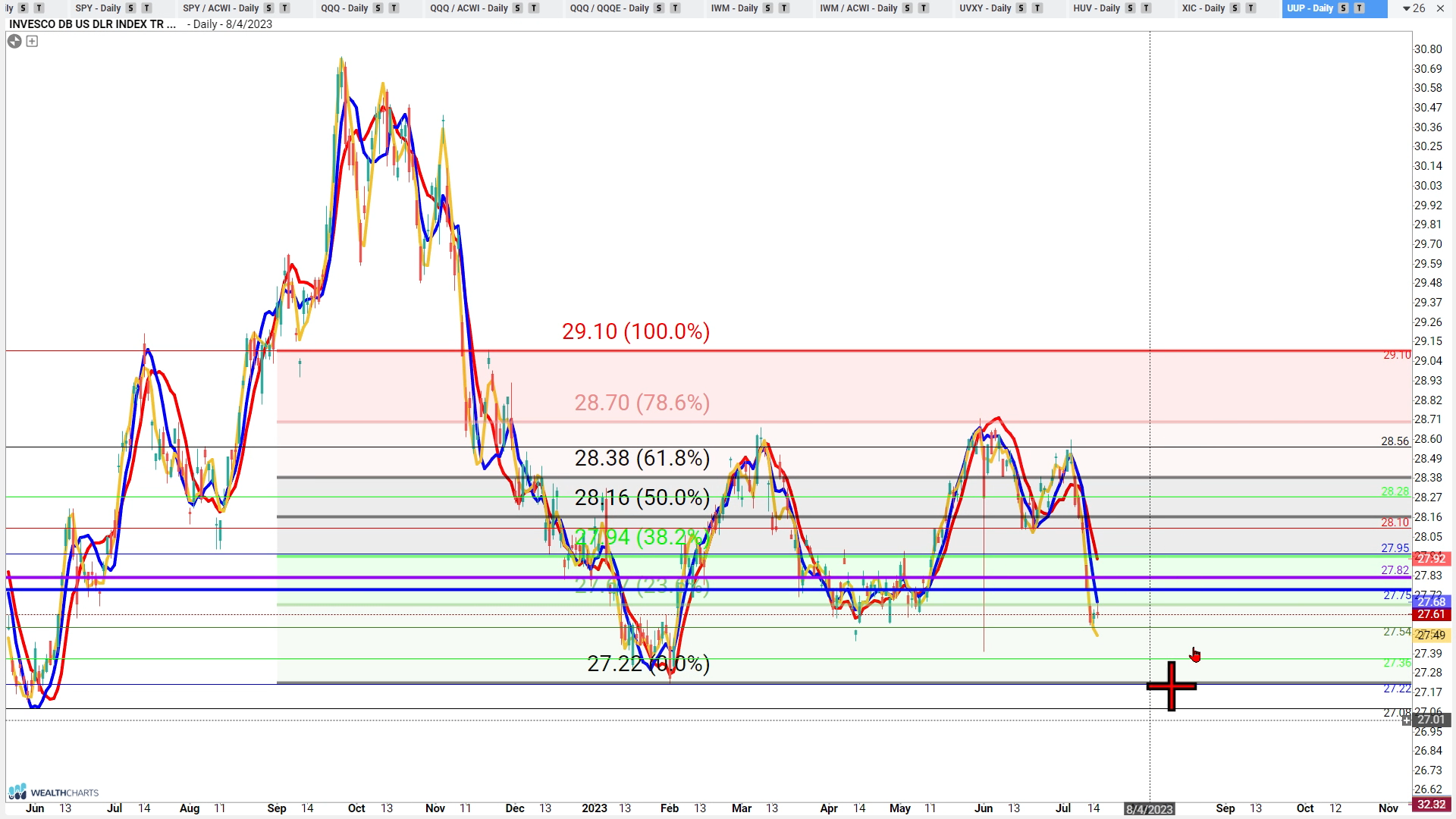This screenshot has width=1456, height=819.
Task: Click the S icon on UUP - Daily tab
Action: pyautogui.click(x=1344, y=8)
